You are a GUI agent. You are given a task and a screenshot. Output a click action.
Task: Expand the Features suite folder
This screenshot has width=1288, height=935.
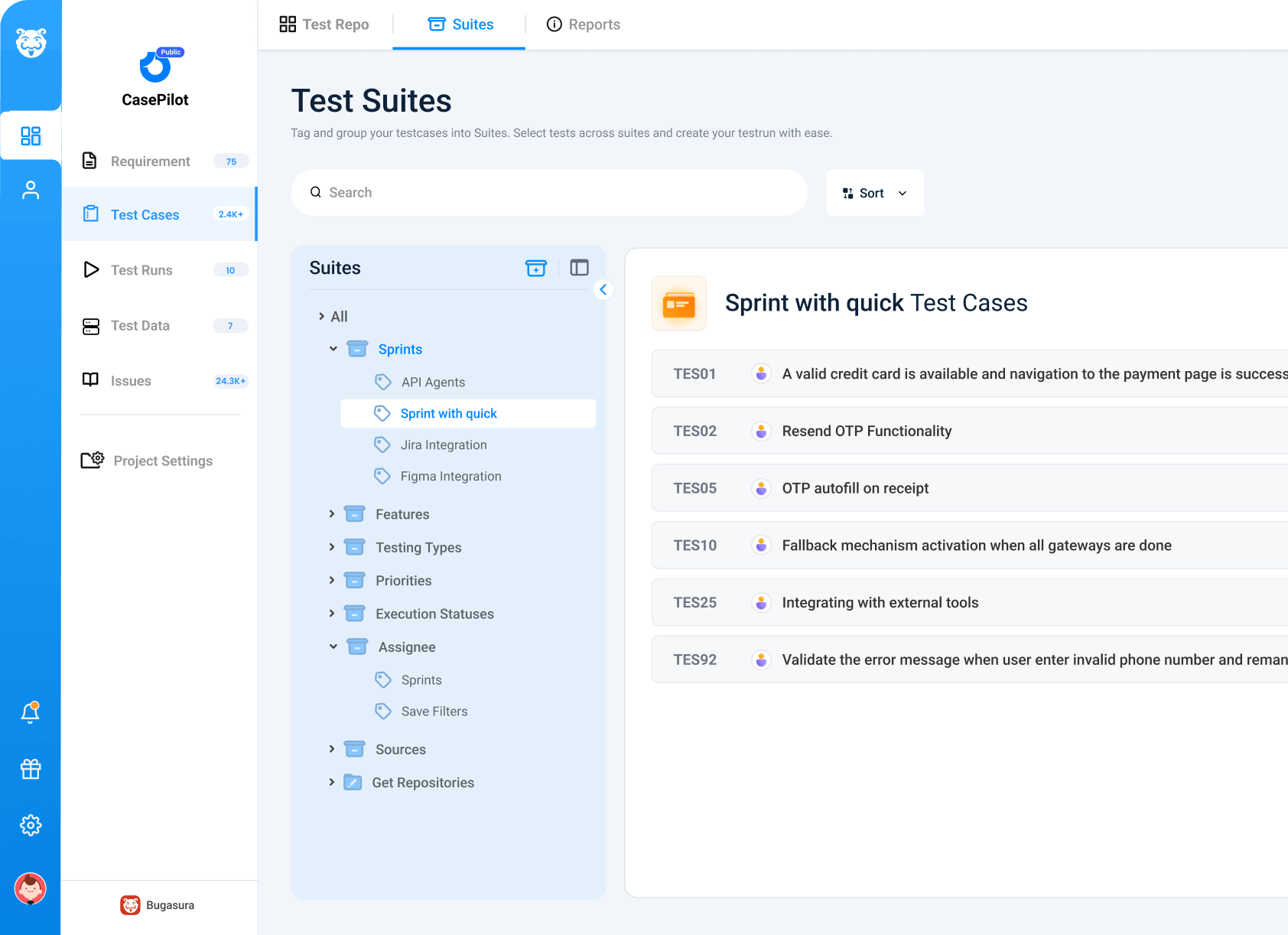[332, 514]
